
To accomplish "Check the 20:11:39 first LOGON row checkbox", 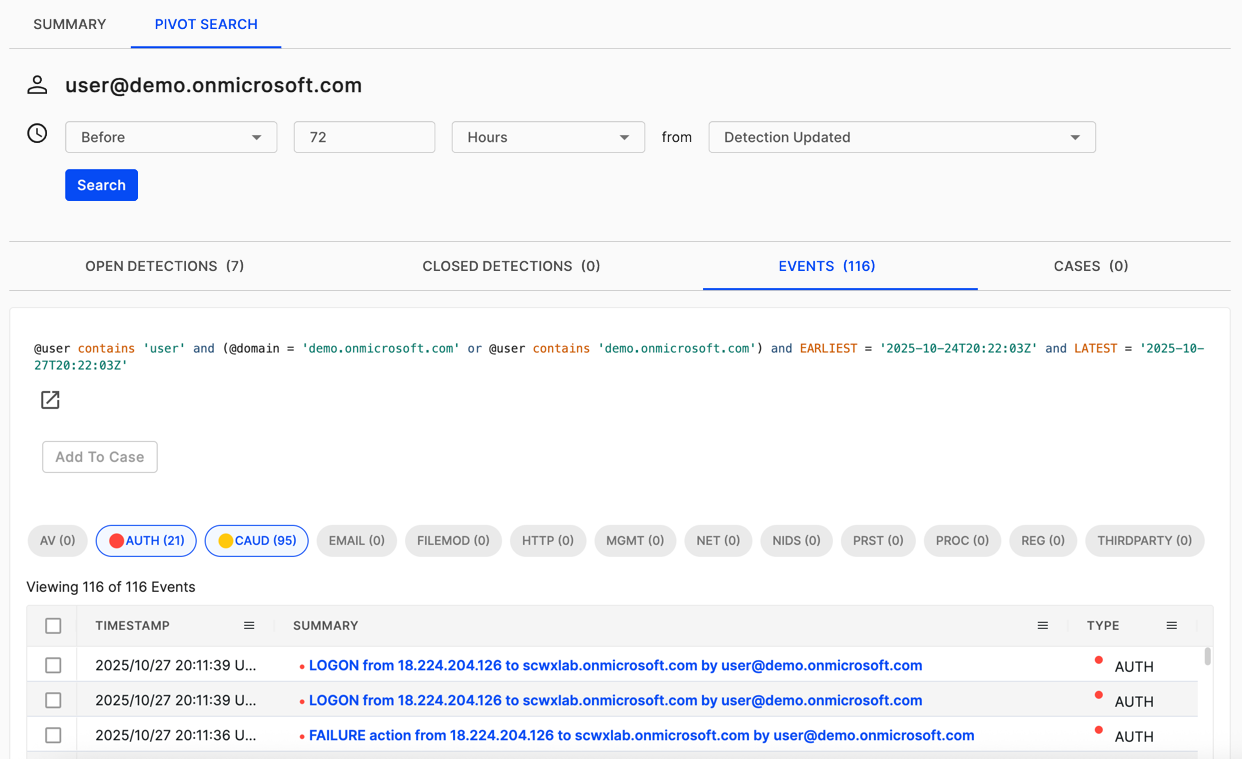I will (x=53, y=665).
